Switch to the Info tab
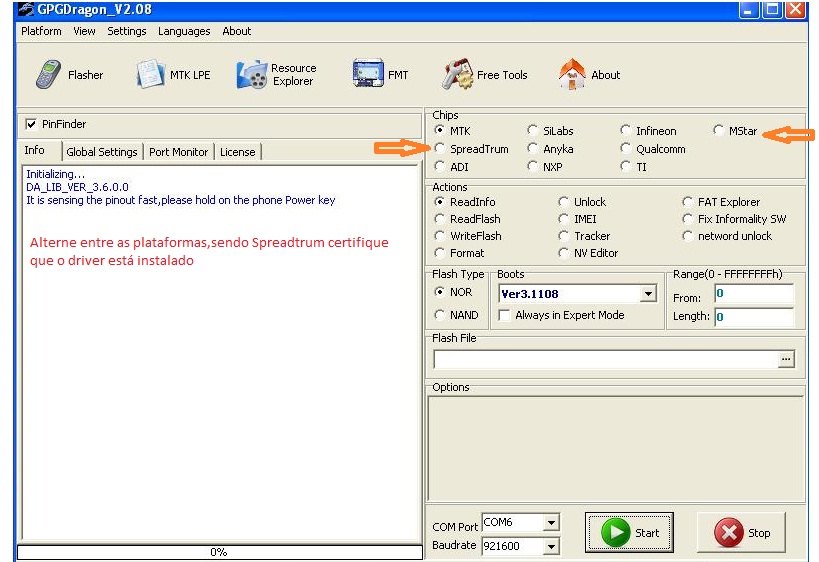This screenshot has width=819, height=562. [40, 150]
